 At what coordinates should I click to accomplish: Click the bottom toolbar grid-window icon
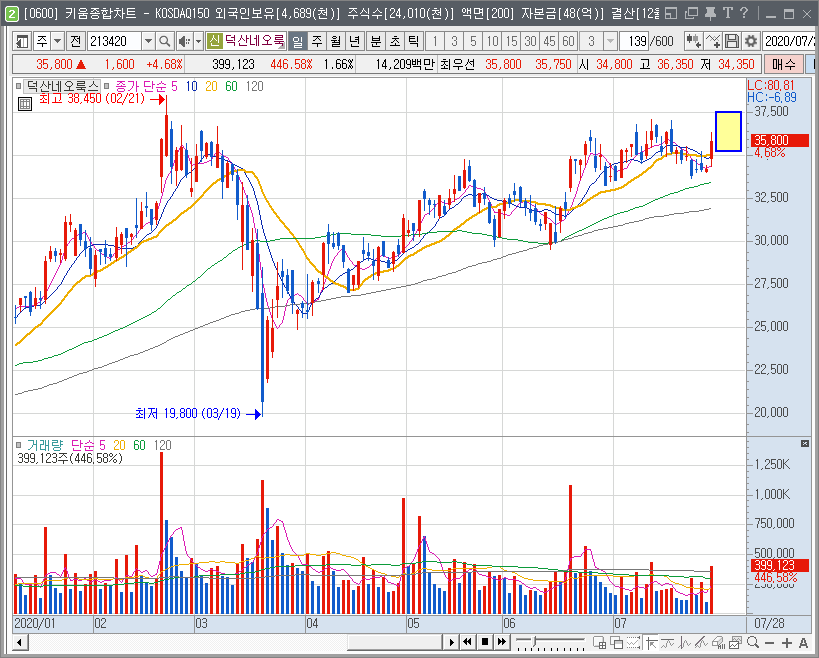coord(599,642)
